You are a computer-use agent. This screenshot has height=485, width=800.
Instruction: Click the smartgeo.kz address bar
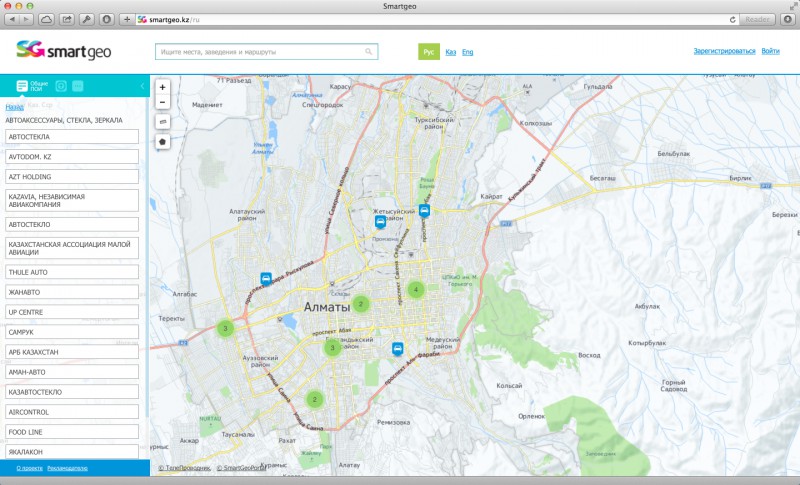(x=434, y=19)
